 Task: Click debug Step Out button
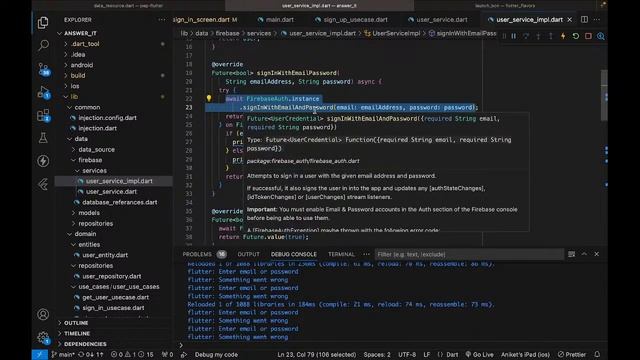(x=551, y=36)
